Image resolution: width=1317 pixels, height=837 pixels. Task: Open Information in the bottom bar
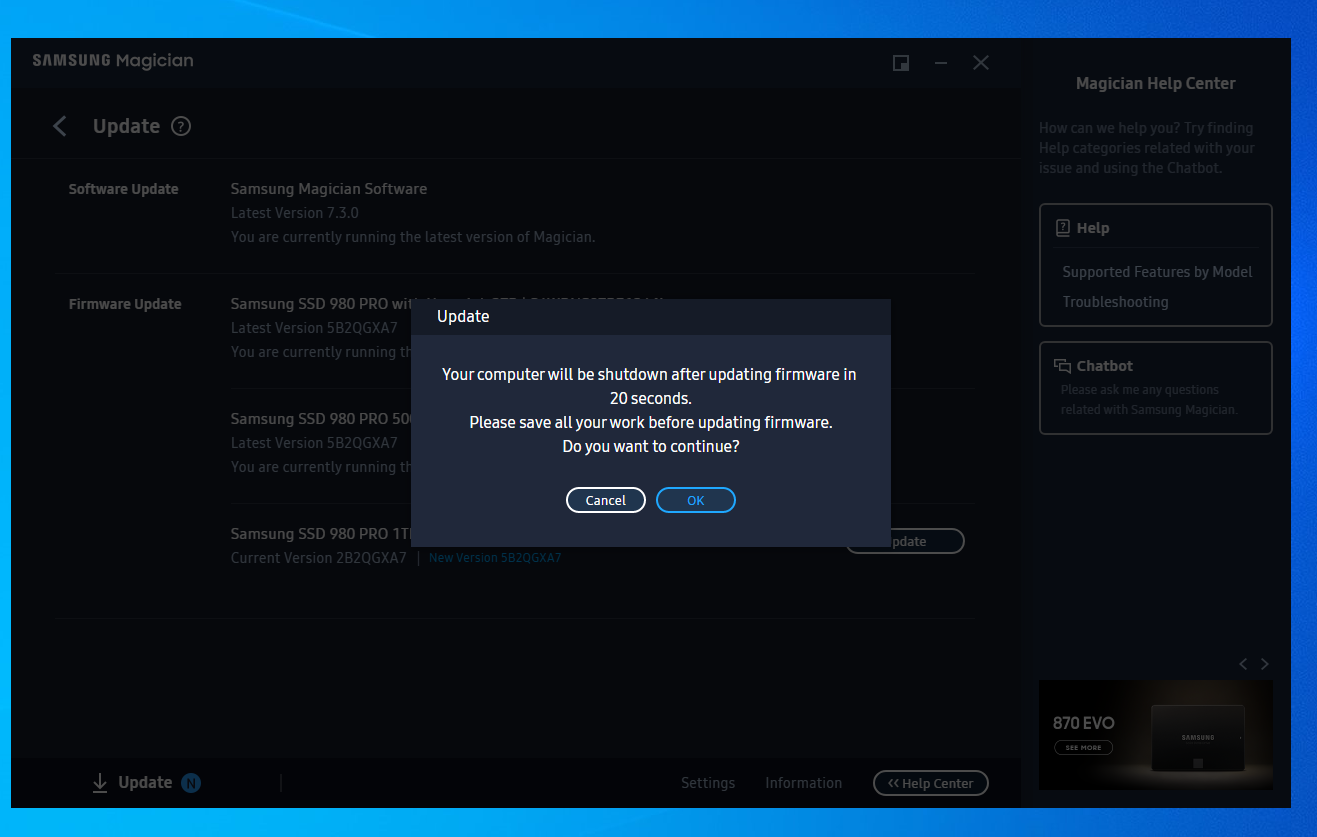coord(804,783)
